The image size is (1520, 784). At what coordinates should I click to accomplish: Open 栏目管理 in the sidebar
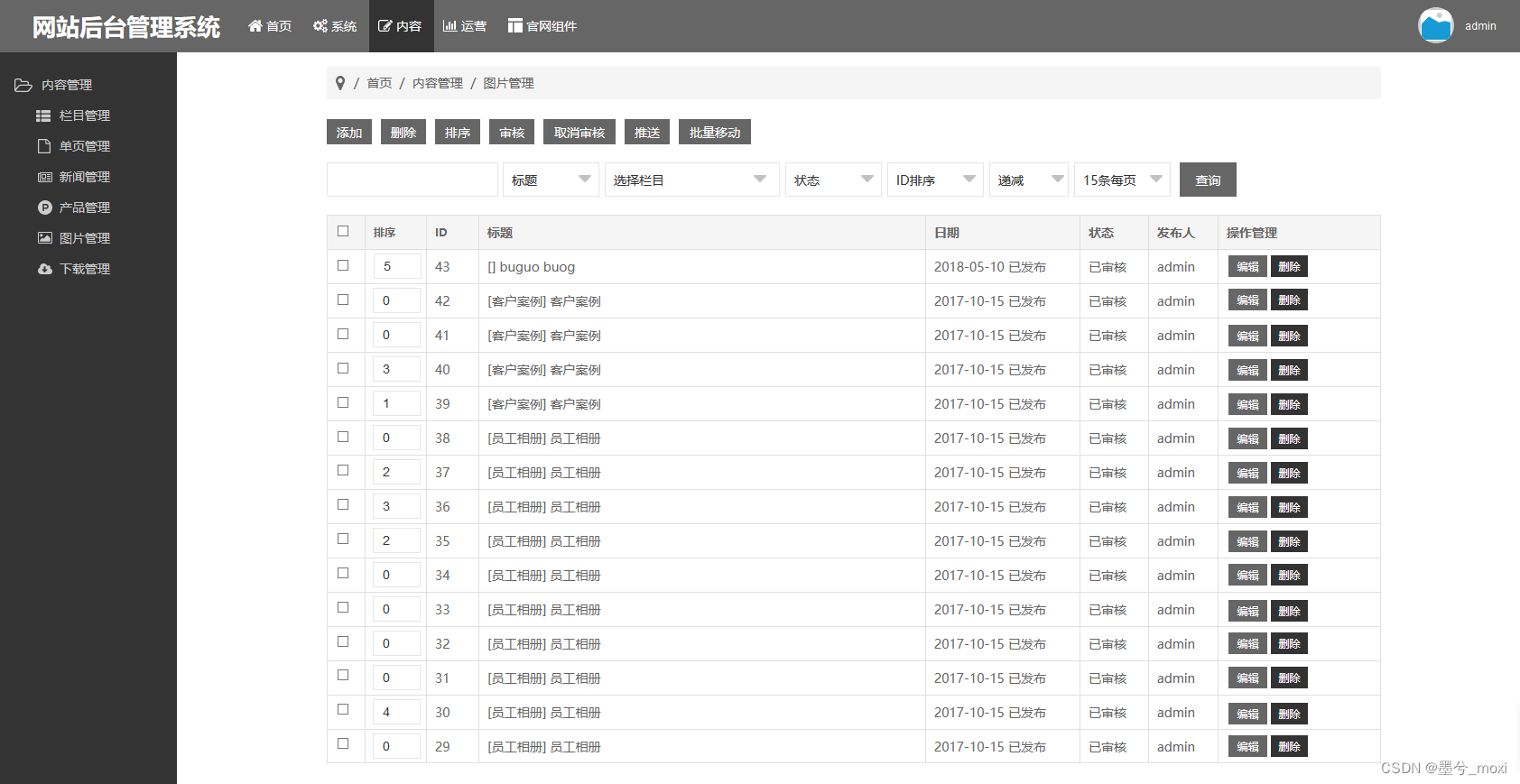[x=85, y=115]
